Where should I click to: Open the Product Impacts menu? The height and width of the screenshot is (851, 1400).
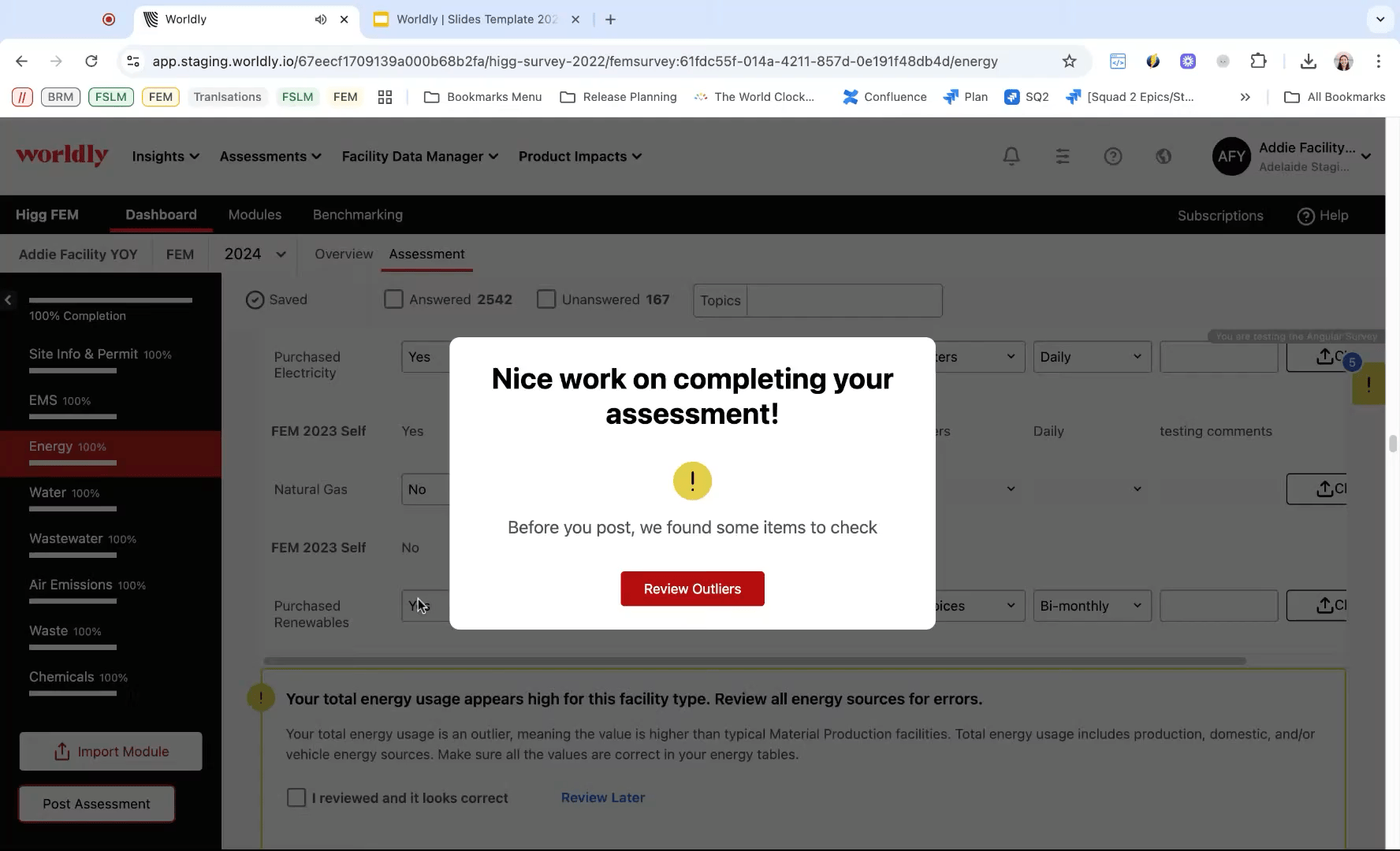[580, 156]
